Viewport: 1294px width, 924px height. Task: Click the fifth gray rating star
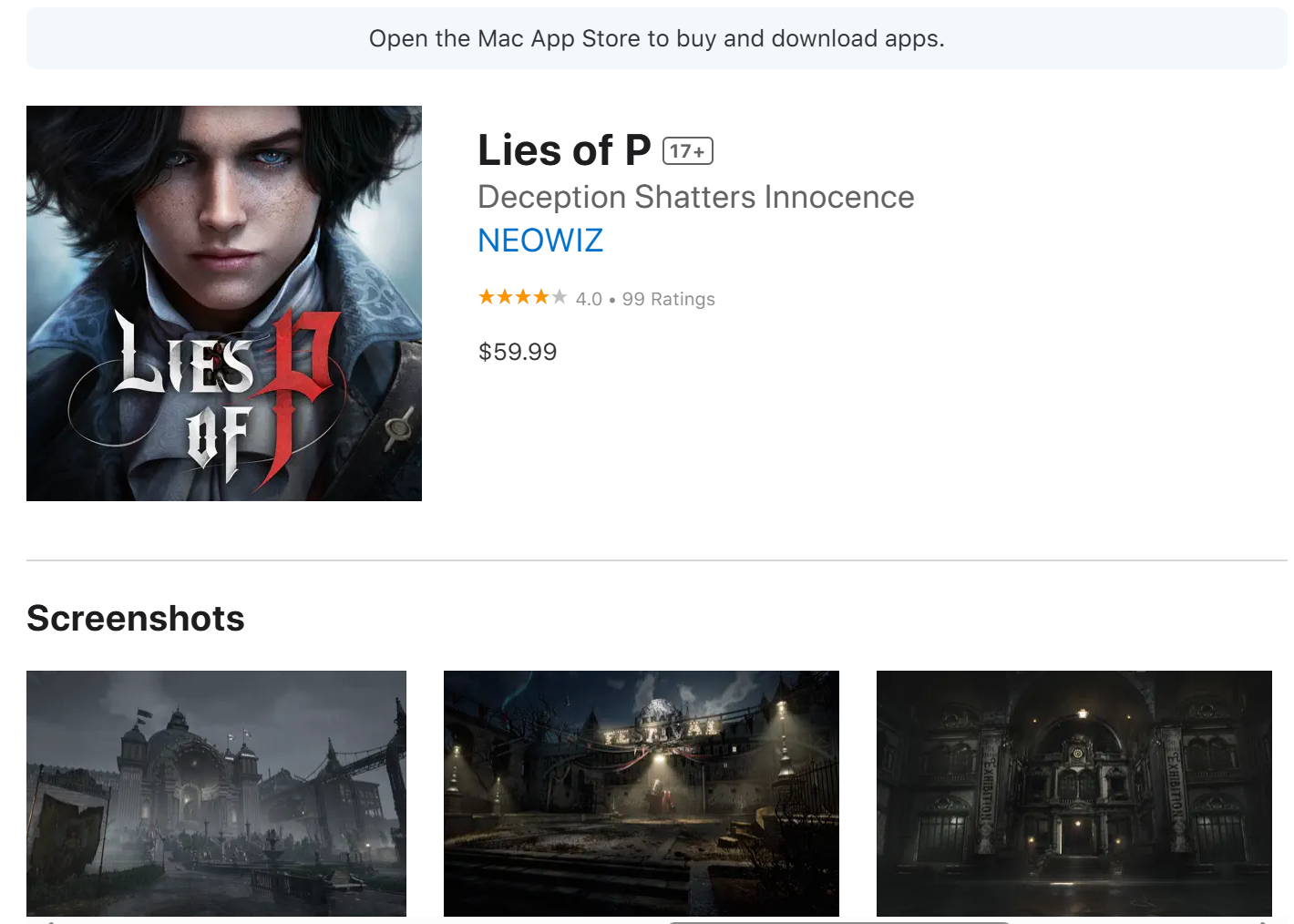coord(559,297)
